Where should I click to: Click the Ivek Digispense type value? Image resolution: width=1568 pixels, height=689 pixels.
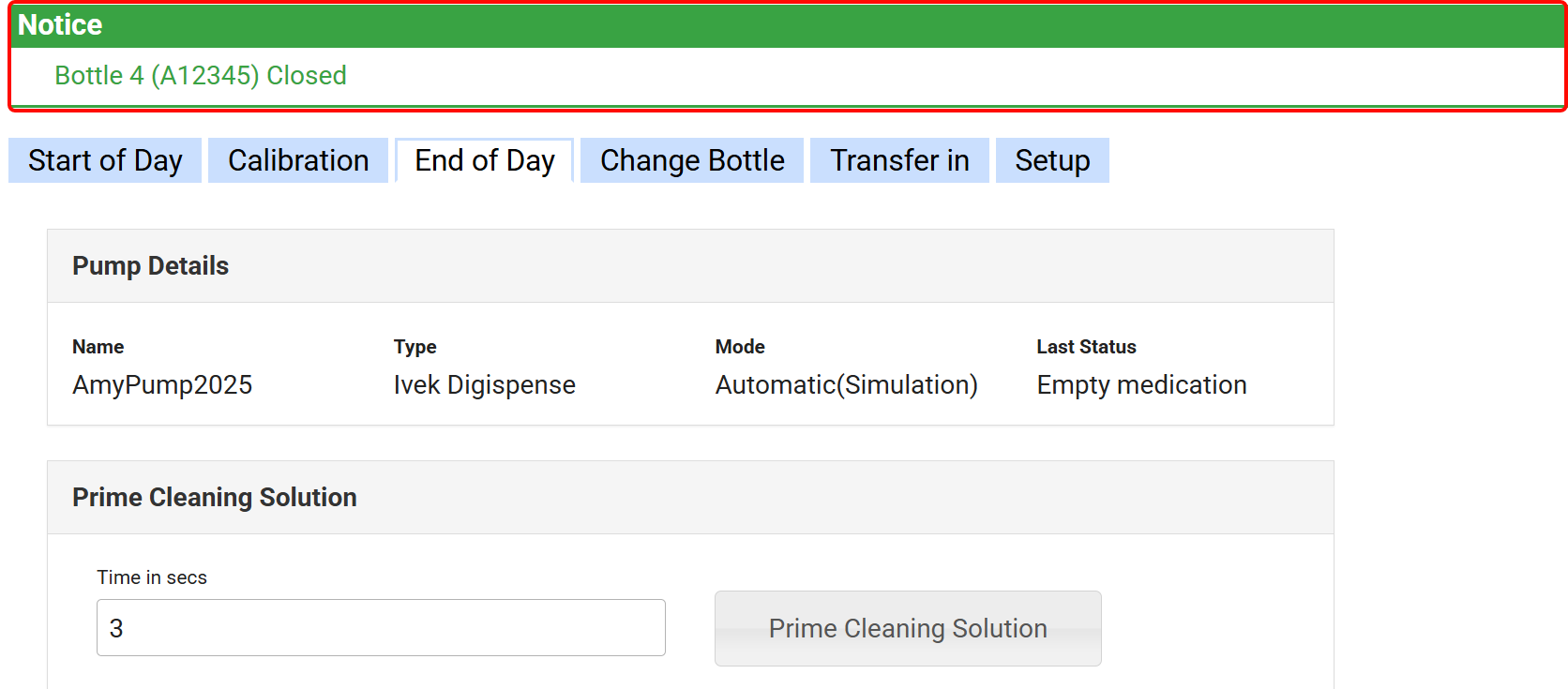[x=484, y=384]
